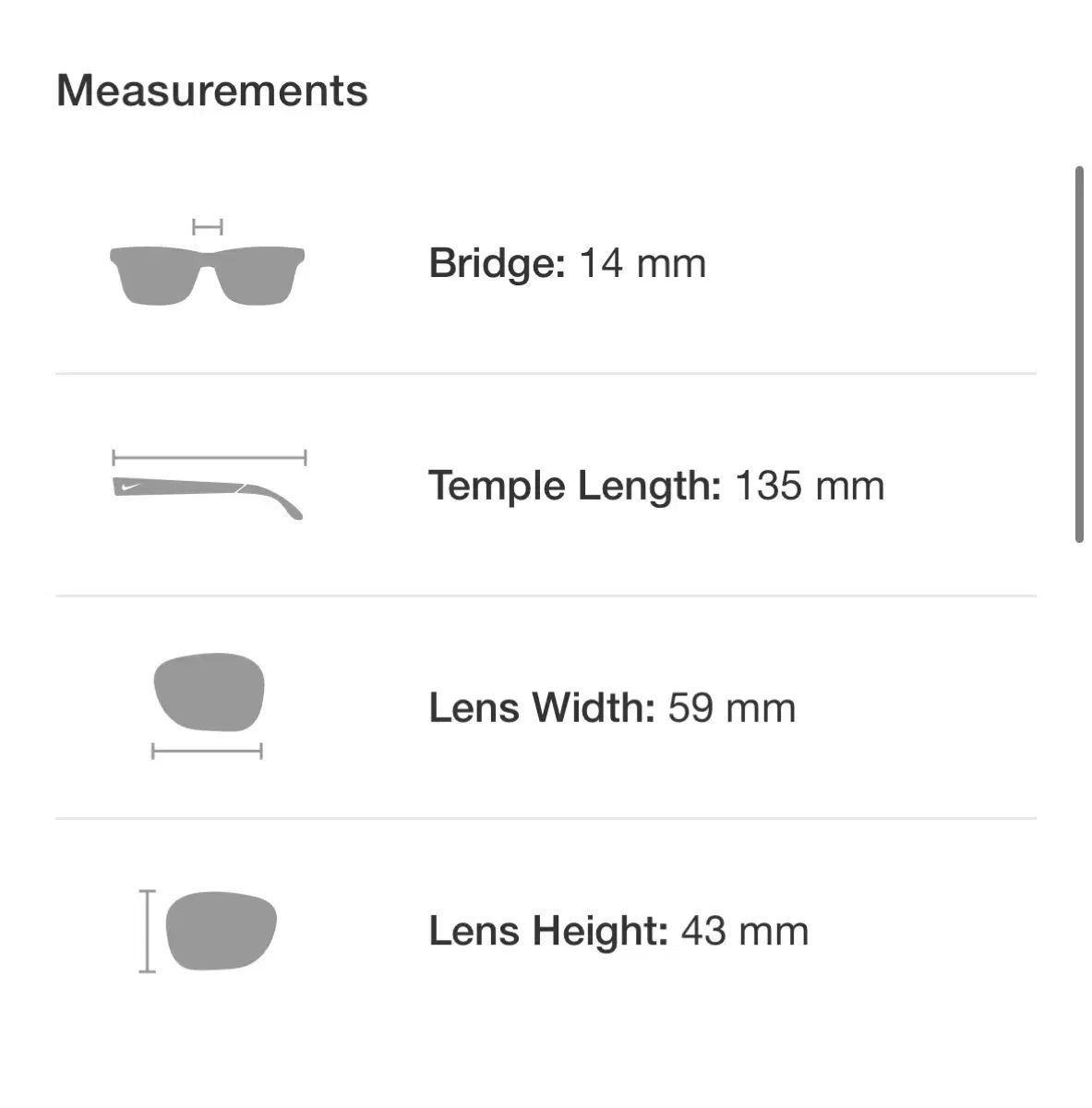1092x1108 pixels.
Task: Click the 14 mm bridge value
Action: [642, 263]
